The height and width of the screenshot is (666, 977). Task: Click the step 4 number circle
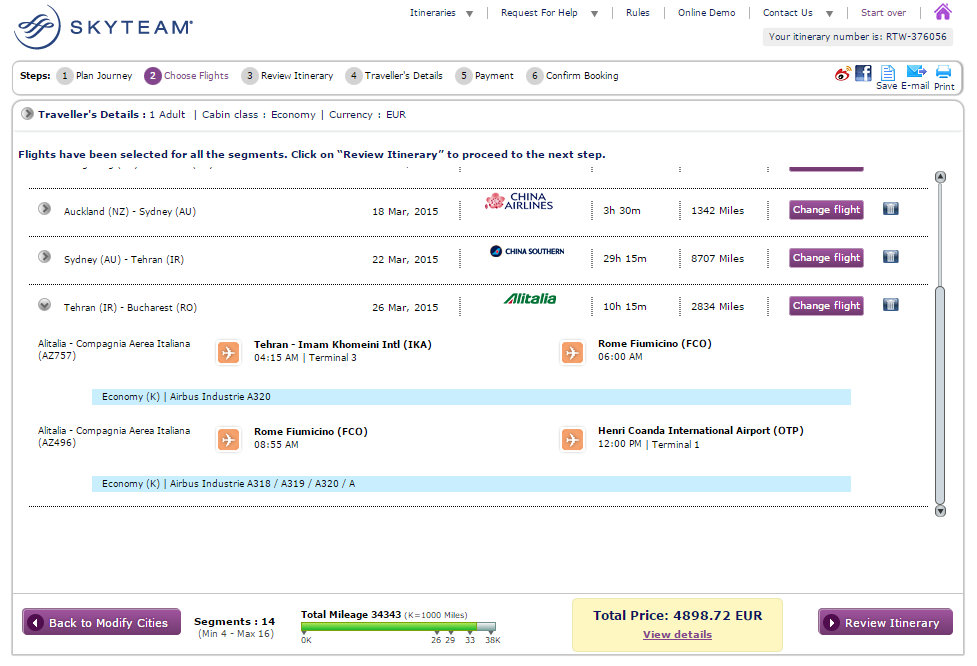pyautogui.click(x=353, y=76)
